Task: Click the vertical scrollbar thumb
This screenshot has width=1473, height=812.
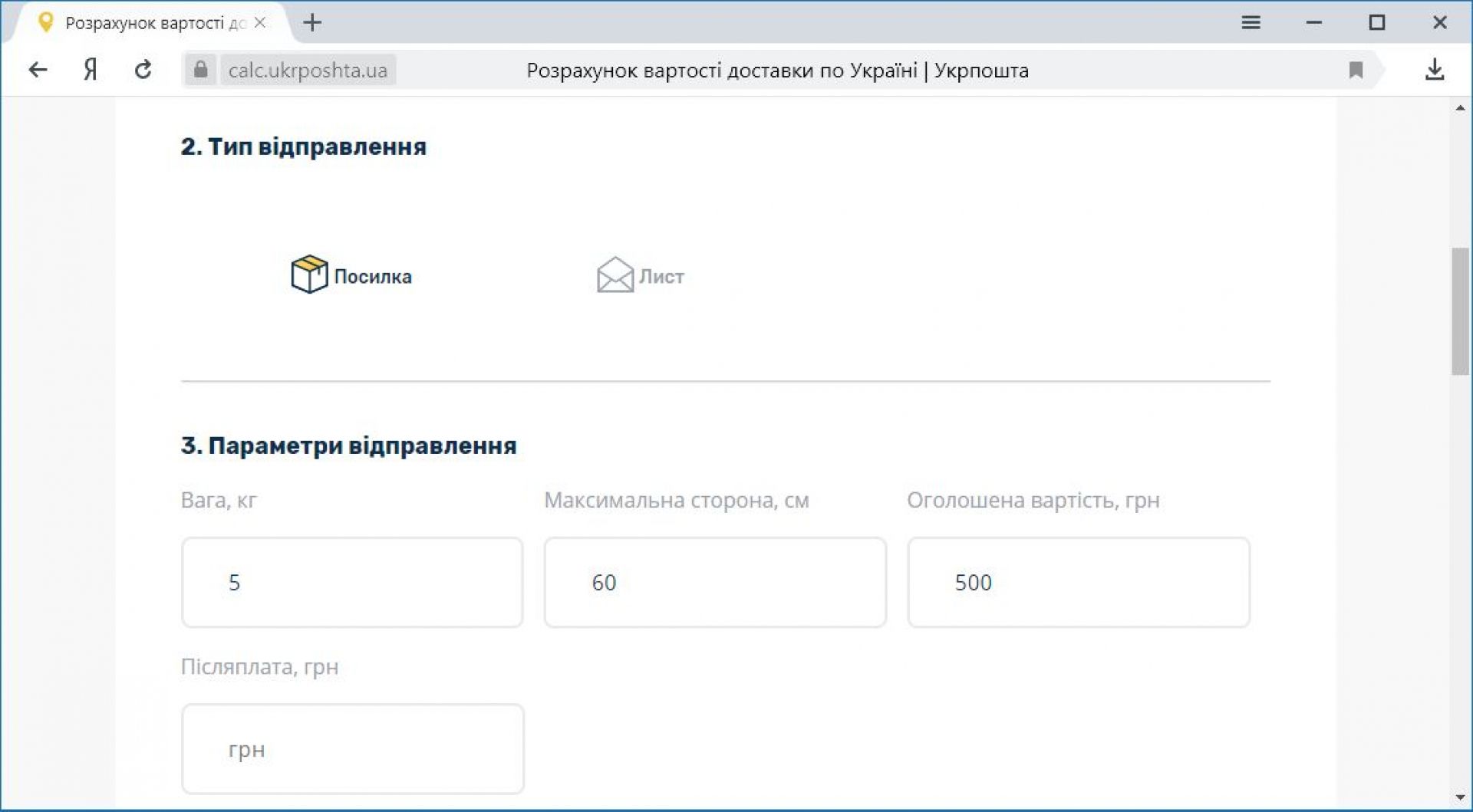Action: 1460,311
